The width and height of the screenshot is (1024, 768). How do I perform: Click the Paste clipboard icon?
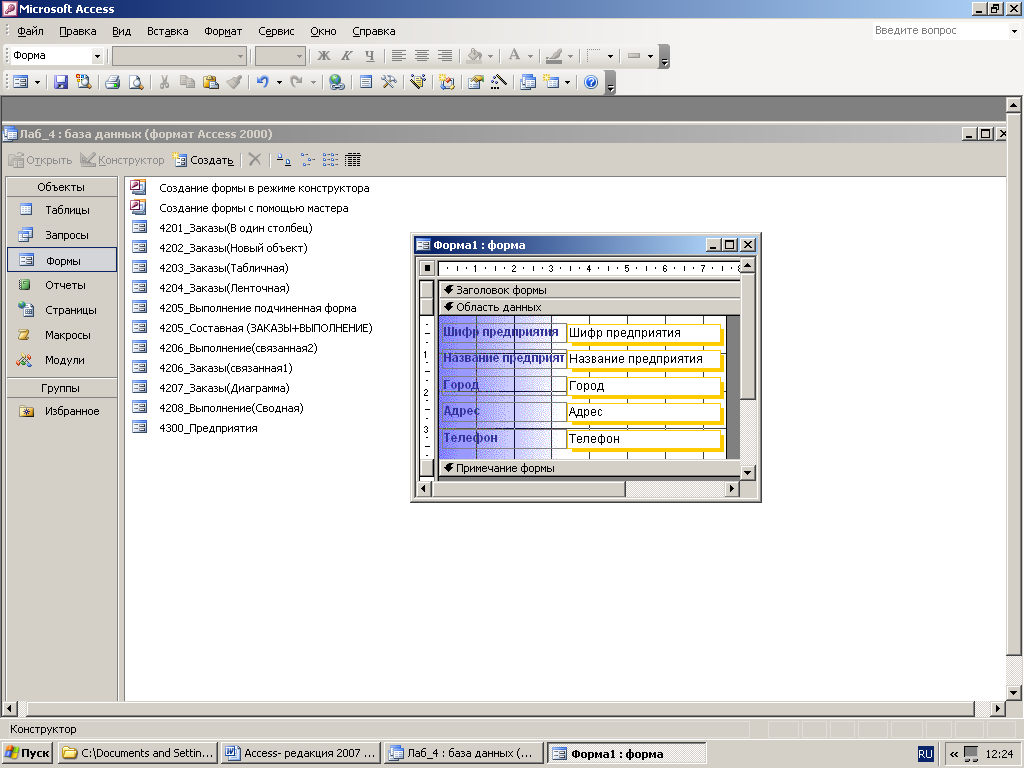coord(210,82)
